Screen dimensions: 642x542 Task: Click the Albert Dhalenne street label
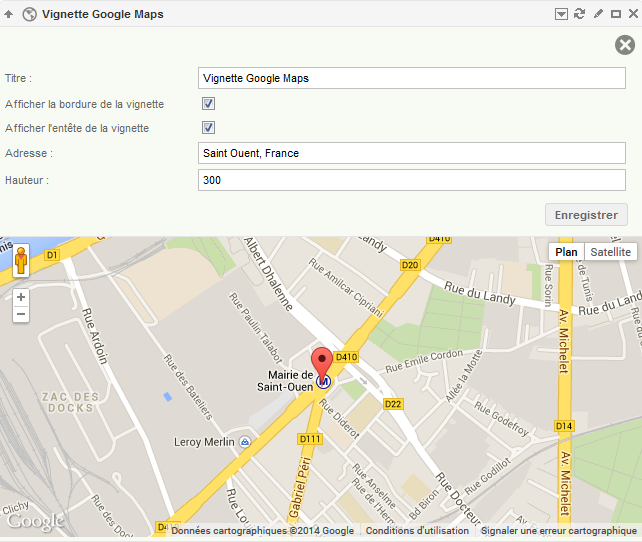click(x=269, y=274)
